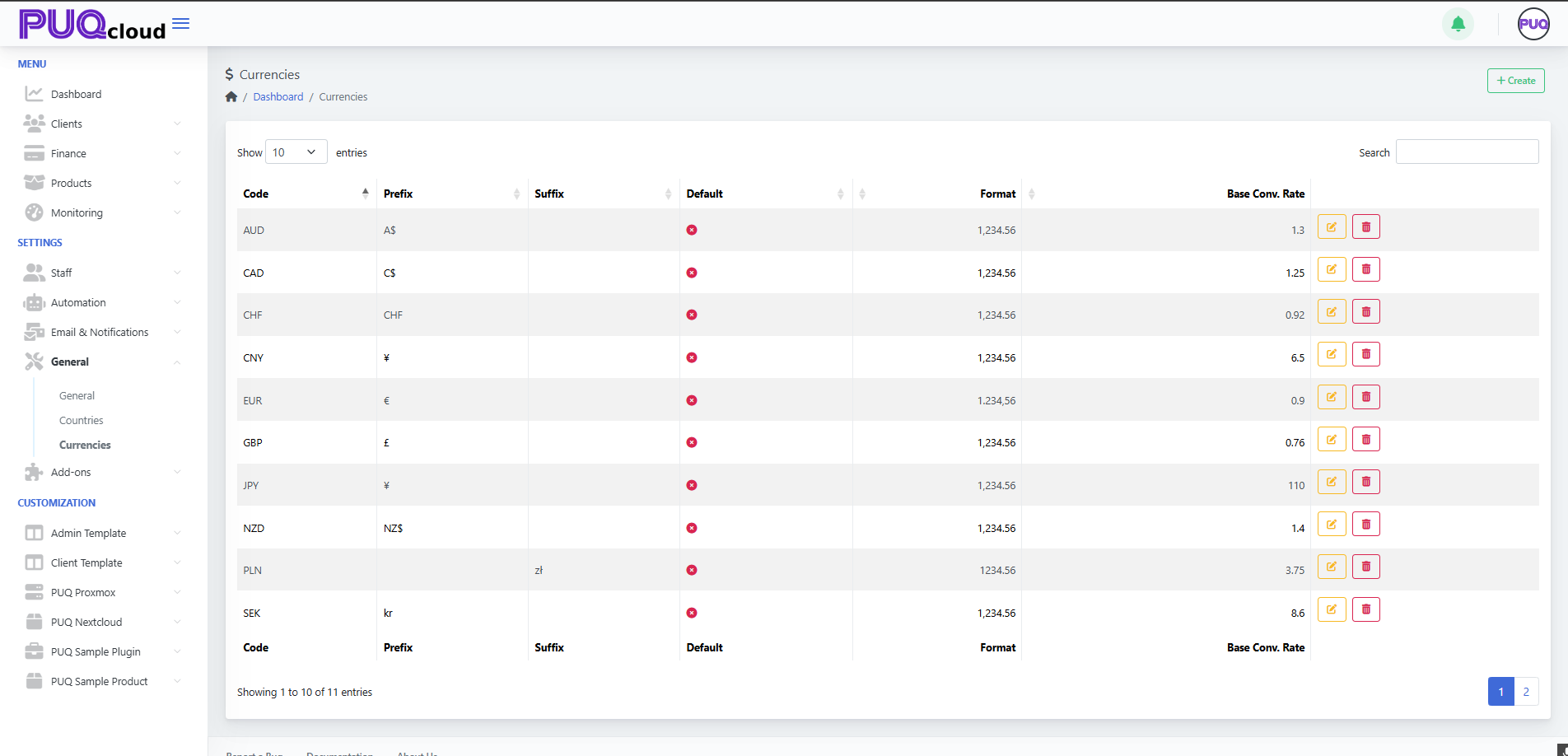This screenshot has height=756, width=1568.
Task: Click the Create currency button
Action: tap(1515, 81)
